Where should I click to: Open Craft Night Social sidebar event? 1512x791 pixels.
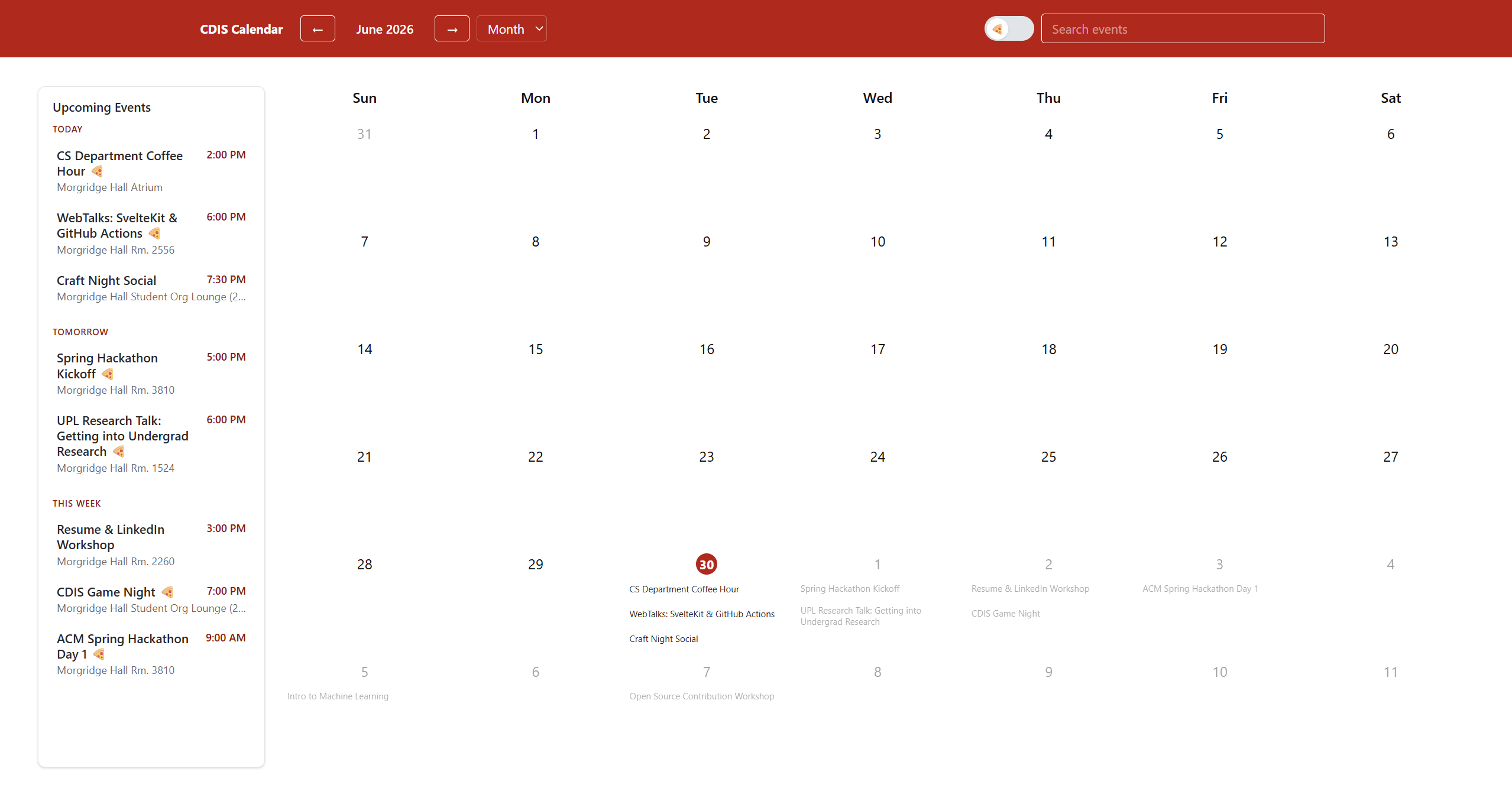pos(151,288)
